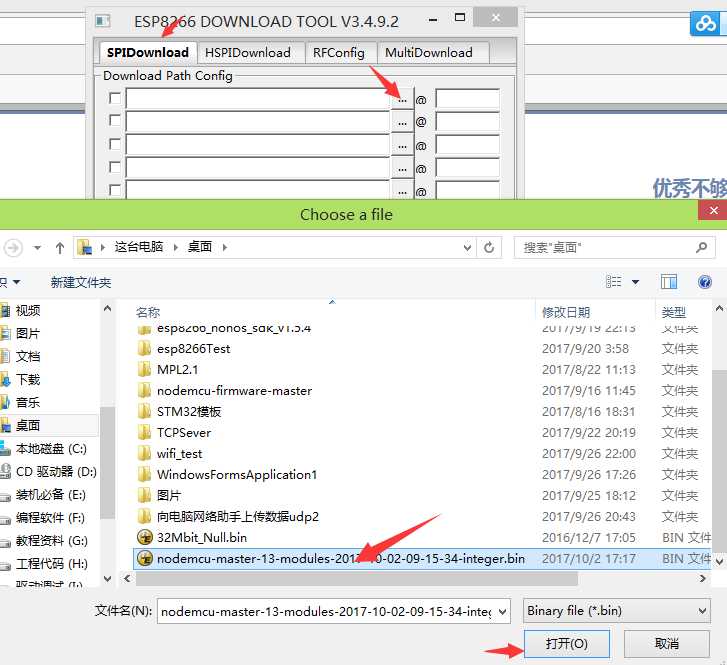Focus the first row file path field
The height and width of the screenshot is (665, 727).
[258, 99]
